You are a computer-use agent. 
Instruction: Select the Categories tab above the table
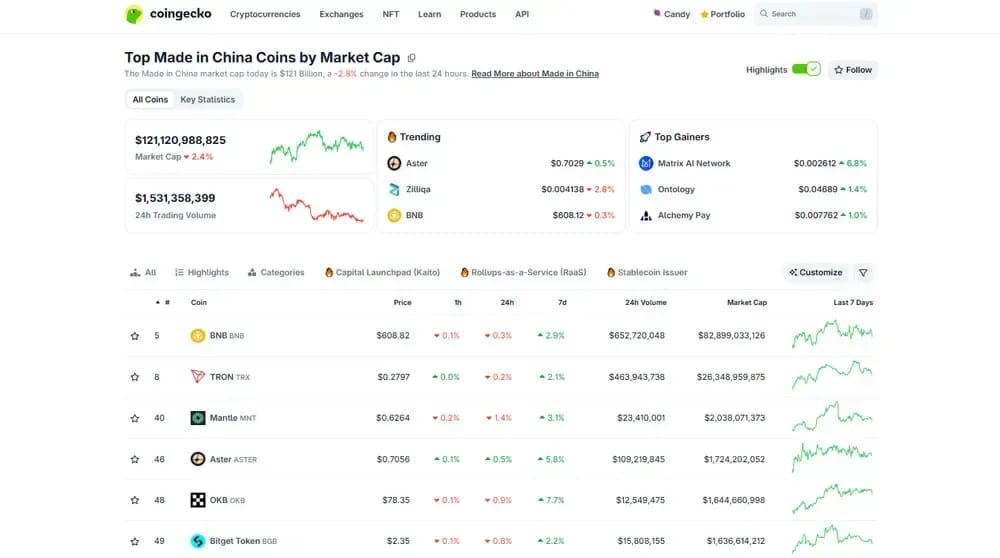276,272
